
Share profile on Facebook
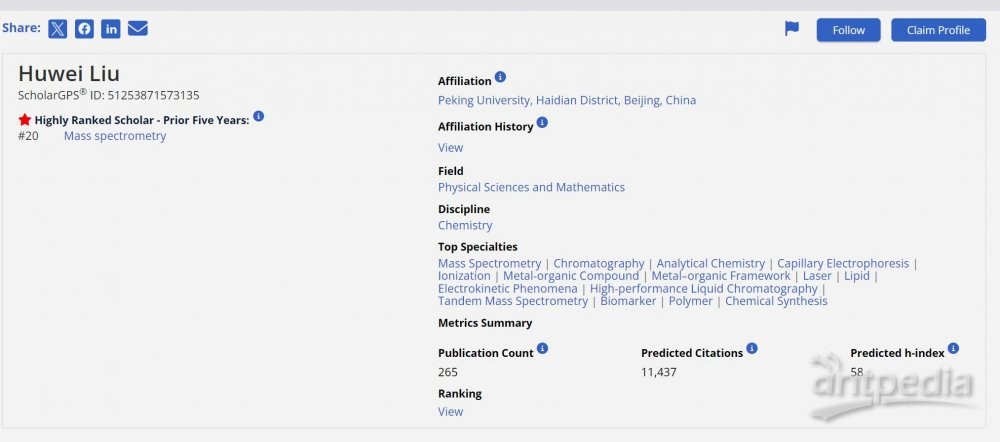84,29
